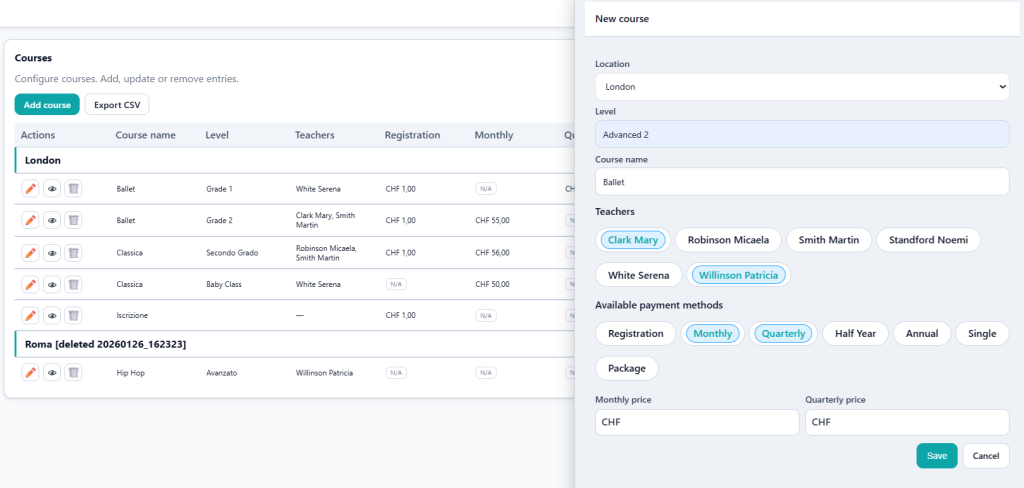Image resolution: width=1024 pixels, height=488 pixels.
Task: Delete the Ballet Grade 1 course
Action: click(73, 189)
